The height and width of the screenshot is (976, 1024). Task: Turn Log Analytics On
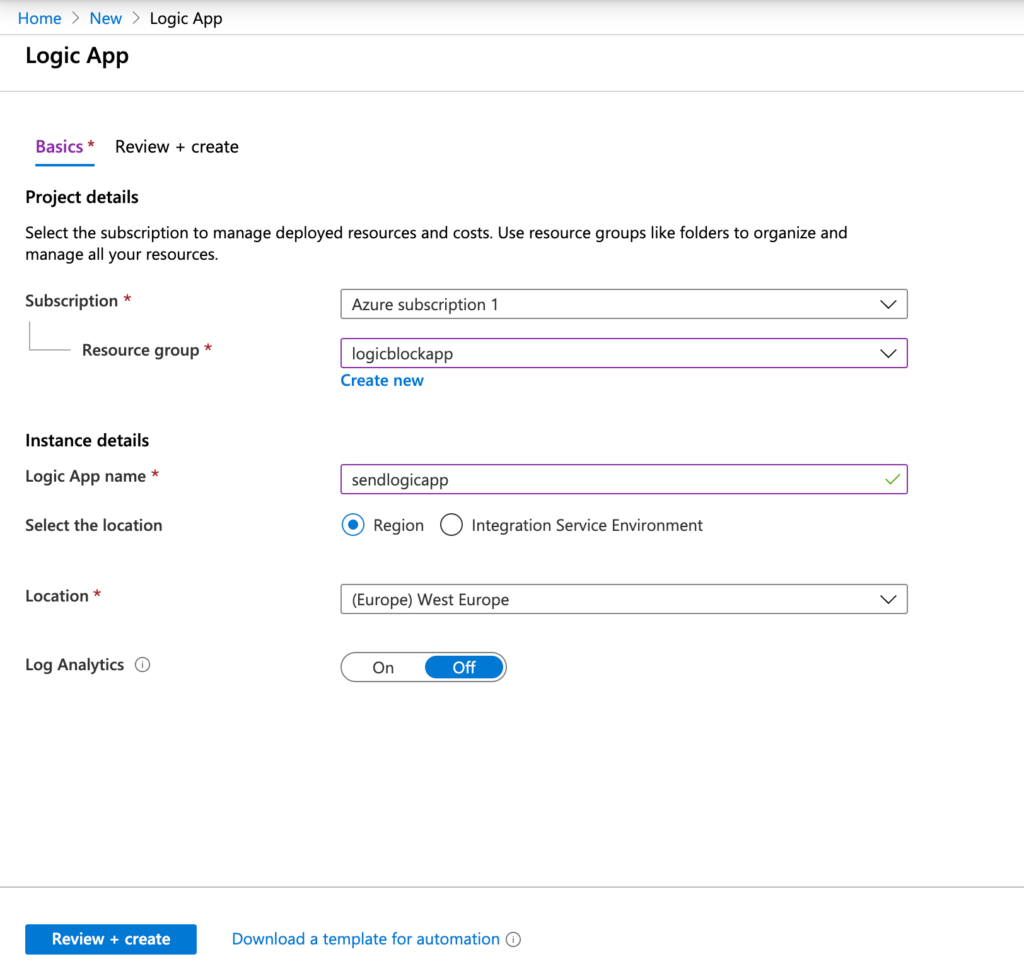coord(383,666)
